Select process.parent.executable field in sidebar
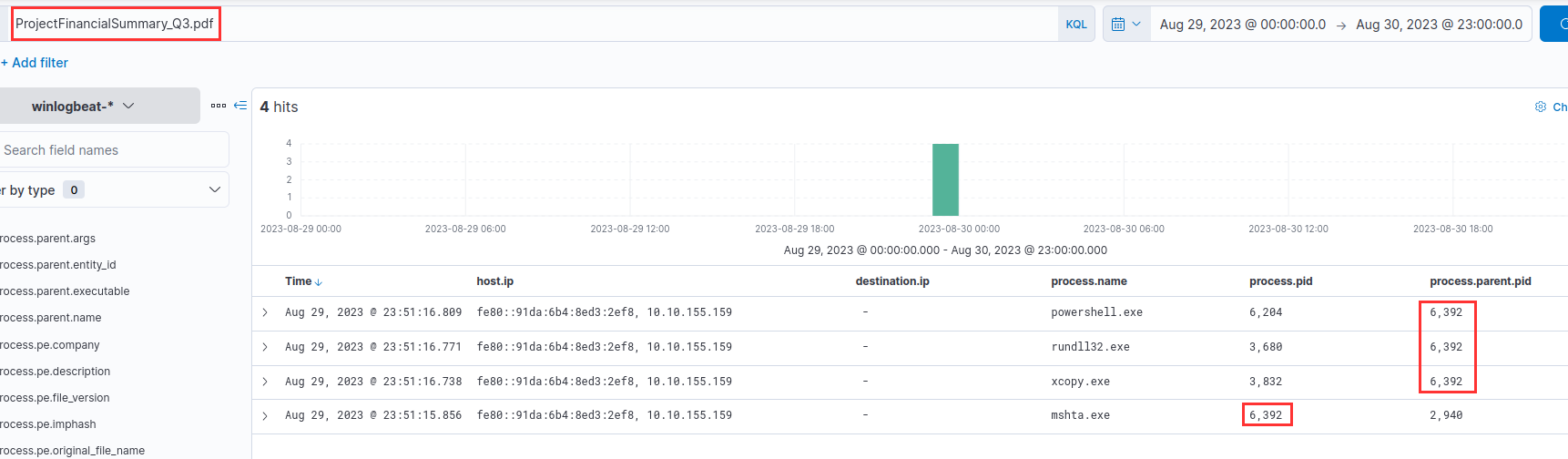Viewport: 1568px width, 459px height. coord(65,291)
